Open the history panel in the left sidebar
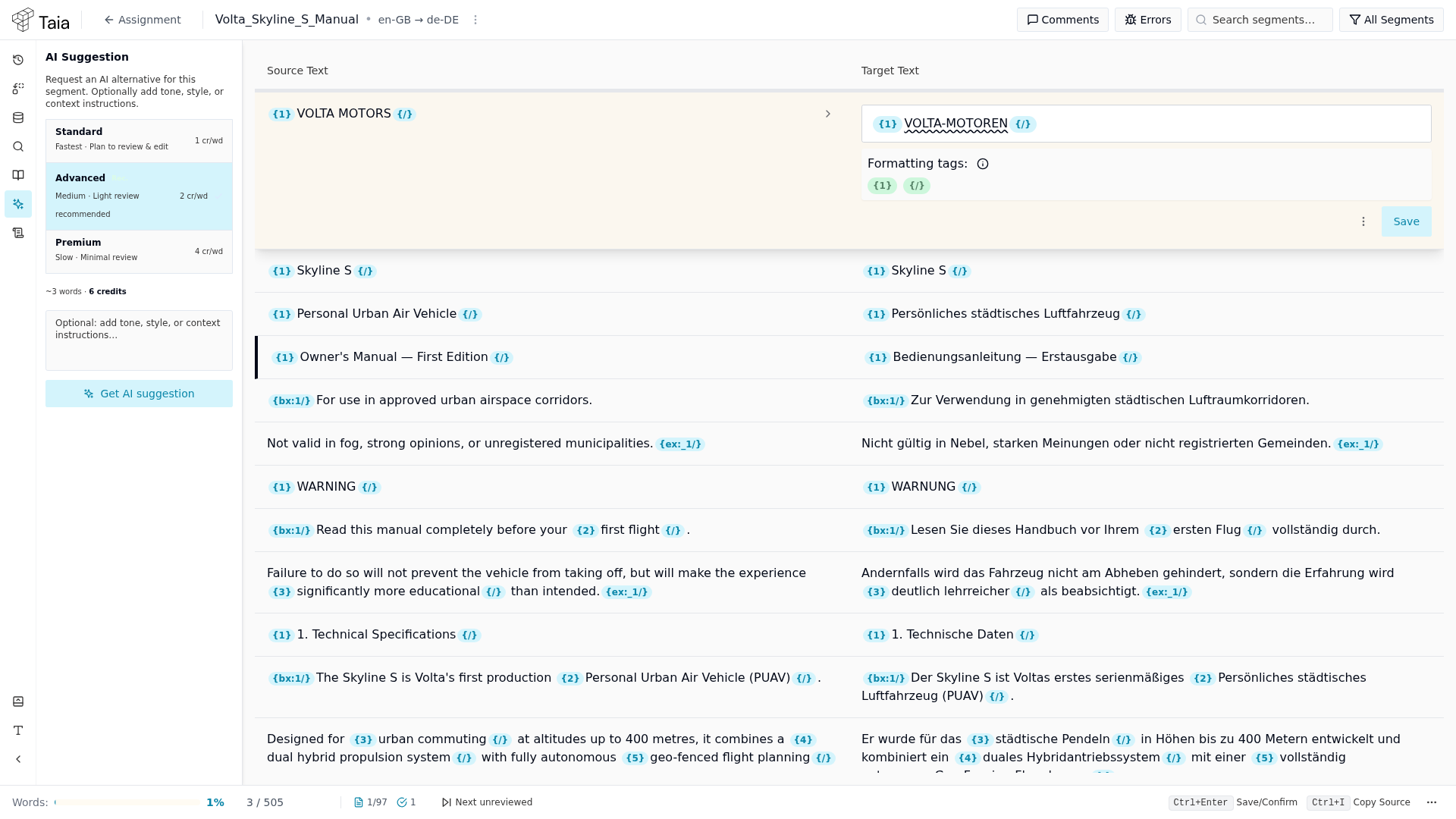The height and width of the screenshot is (819, 1456). point(18,60)
